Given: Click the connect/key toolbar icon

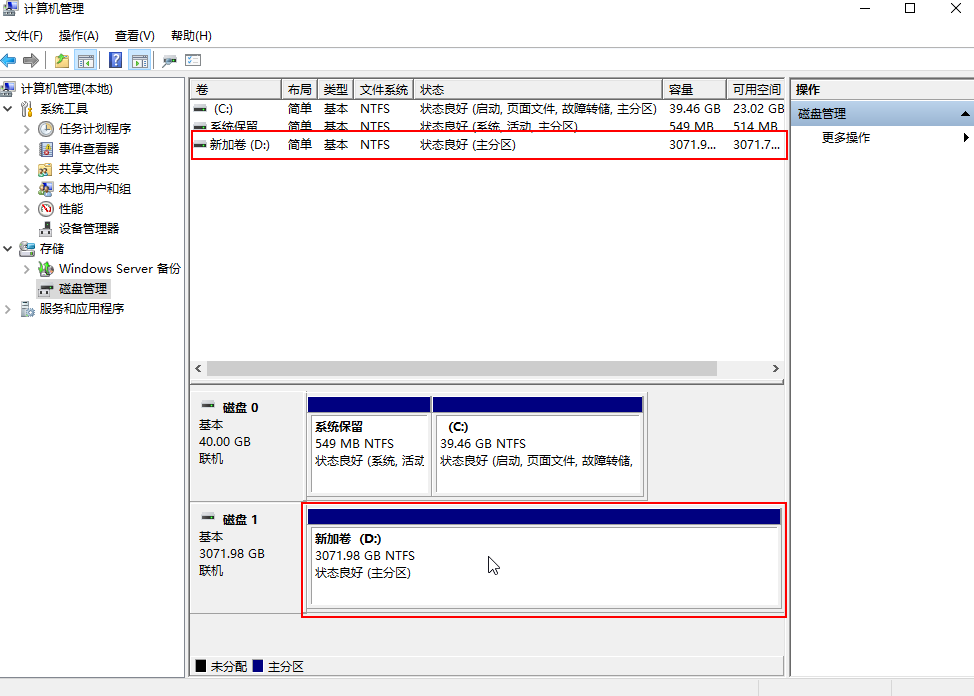Looking at the screenshot, I should 169,60.
